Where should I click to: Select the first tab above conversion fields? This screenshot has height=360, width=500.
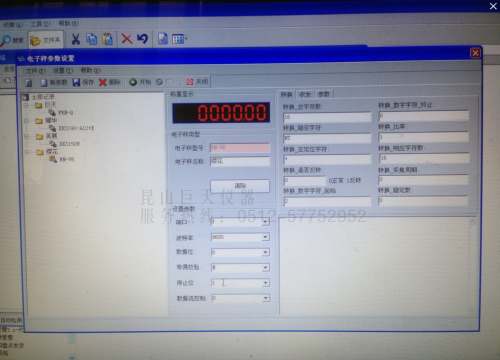click(x=286, y=94)
